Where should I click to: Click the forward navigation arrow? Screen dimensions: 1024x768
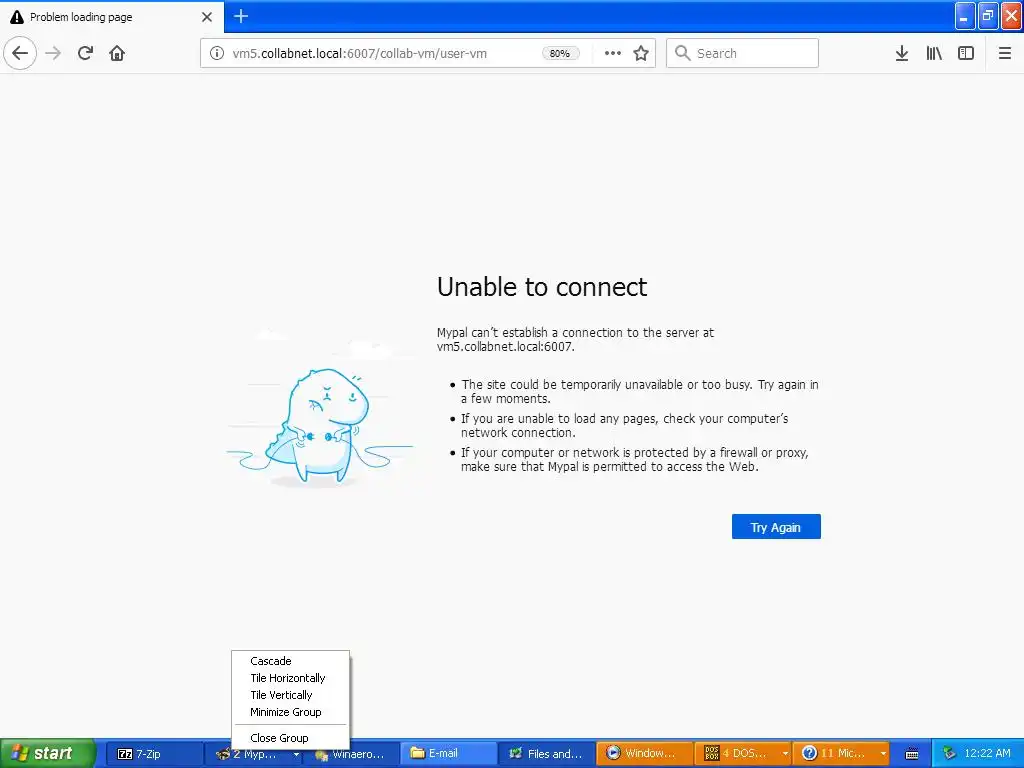[54, 53]
